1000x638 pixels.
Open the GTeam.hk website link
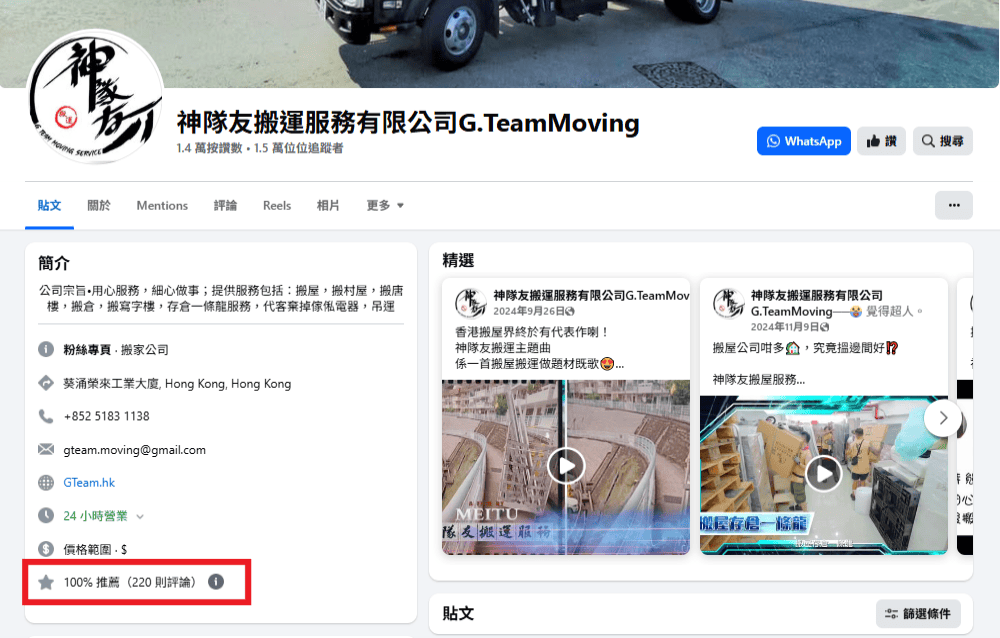(89, 482)
